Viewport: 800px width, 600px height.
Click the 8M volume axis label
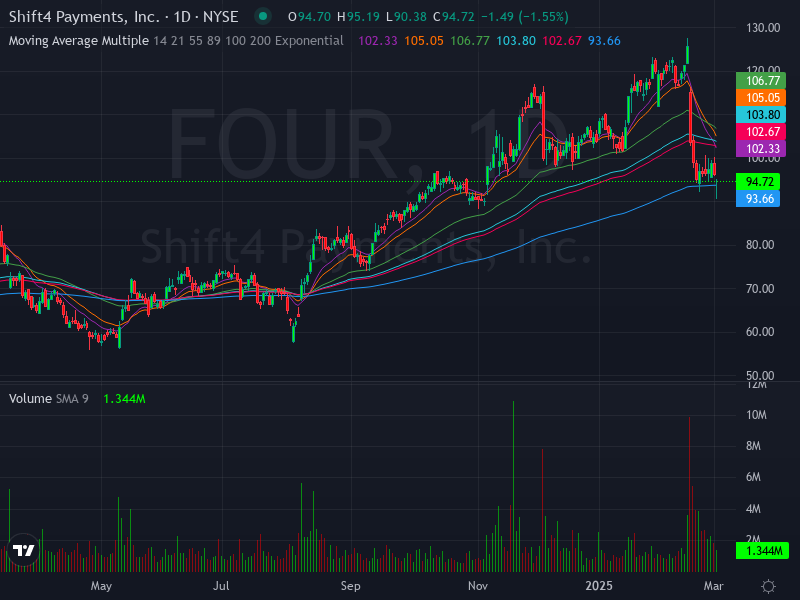click(754, 446)
